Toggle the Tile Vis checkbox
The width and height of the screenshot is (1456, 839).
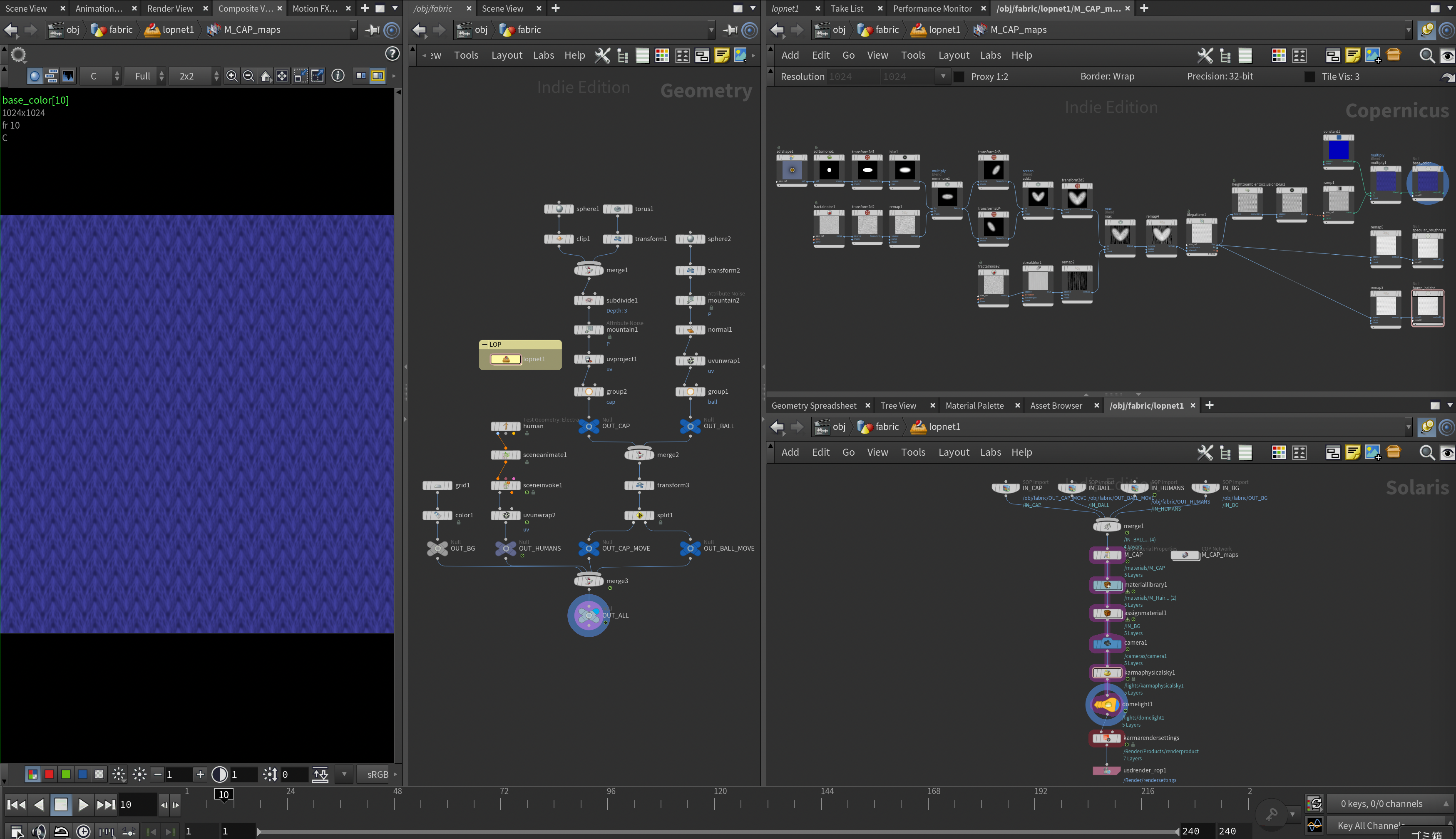point(1309,77)
